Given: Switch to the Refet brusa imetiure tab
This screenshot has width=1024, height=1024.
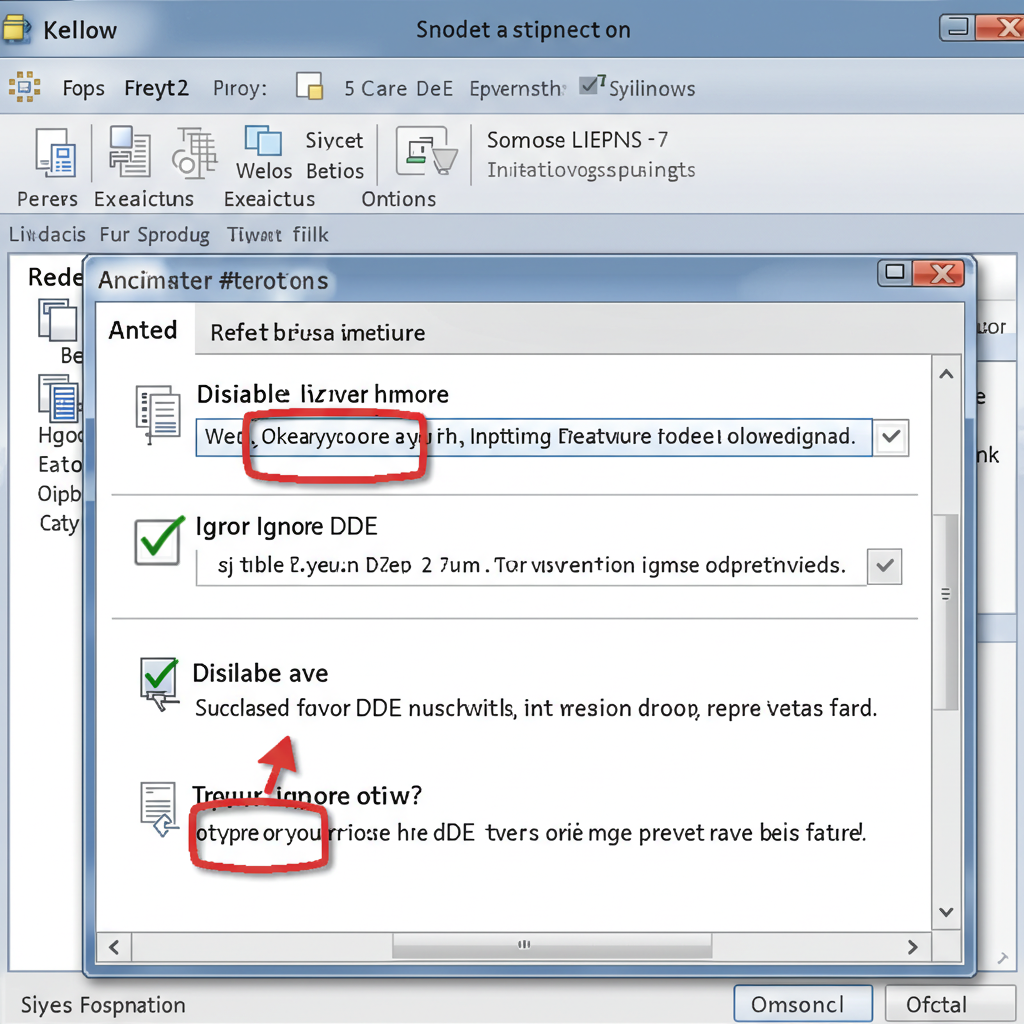Looking at the screenshot, I should (317, 333).
